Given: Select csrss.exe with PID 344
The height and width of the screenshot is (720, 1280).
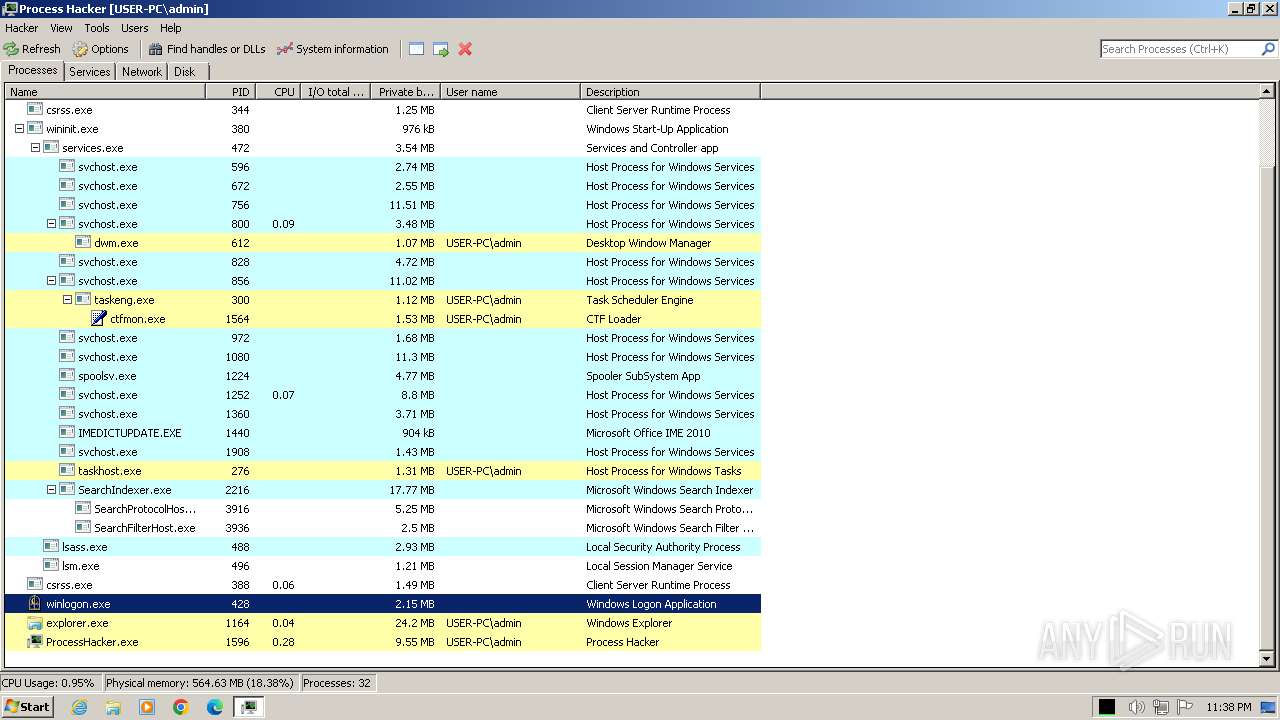Looking at the screenshot, I should tap(383, 110).
